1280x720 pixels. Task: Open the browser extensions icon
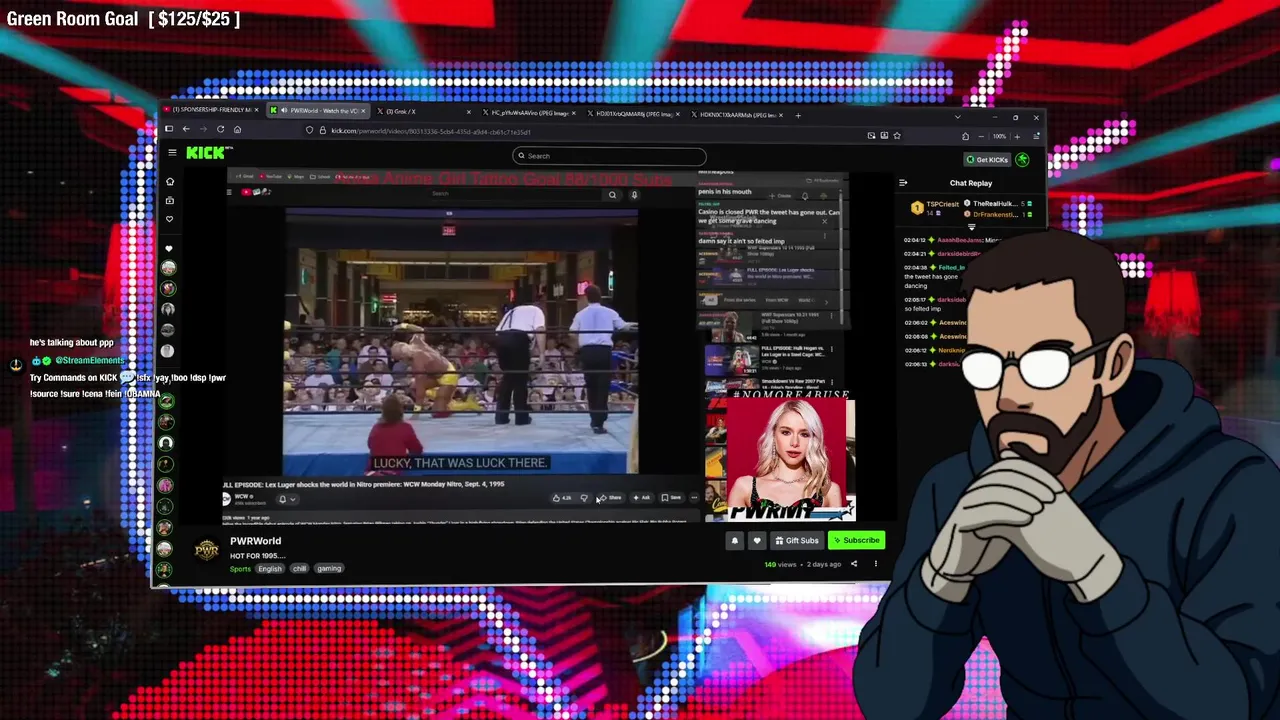tap(965, 136)
